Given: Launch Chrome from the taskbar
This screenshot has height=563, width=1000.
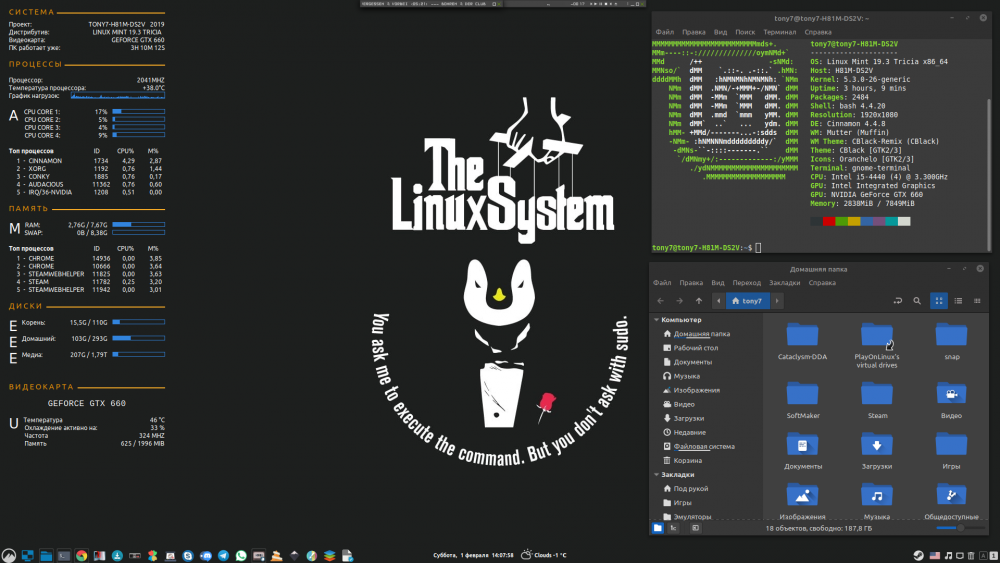Looking at the screenshot, I should pyautogui.click(x=81, y=555).
